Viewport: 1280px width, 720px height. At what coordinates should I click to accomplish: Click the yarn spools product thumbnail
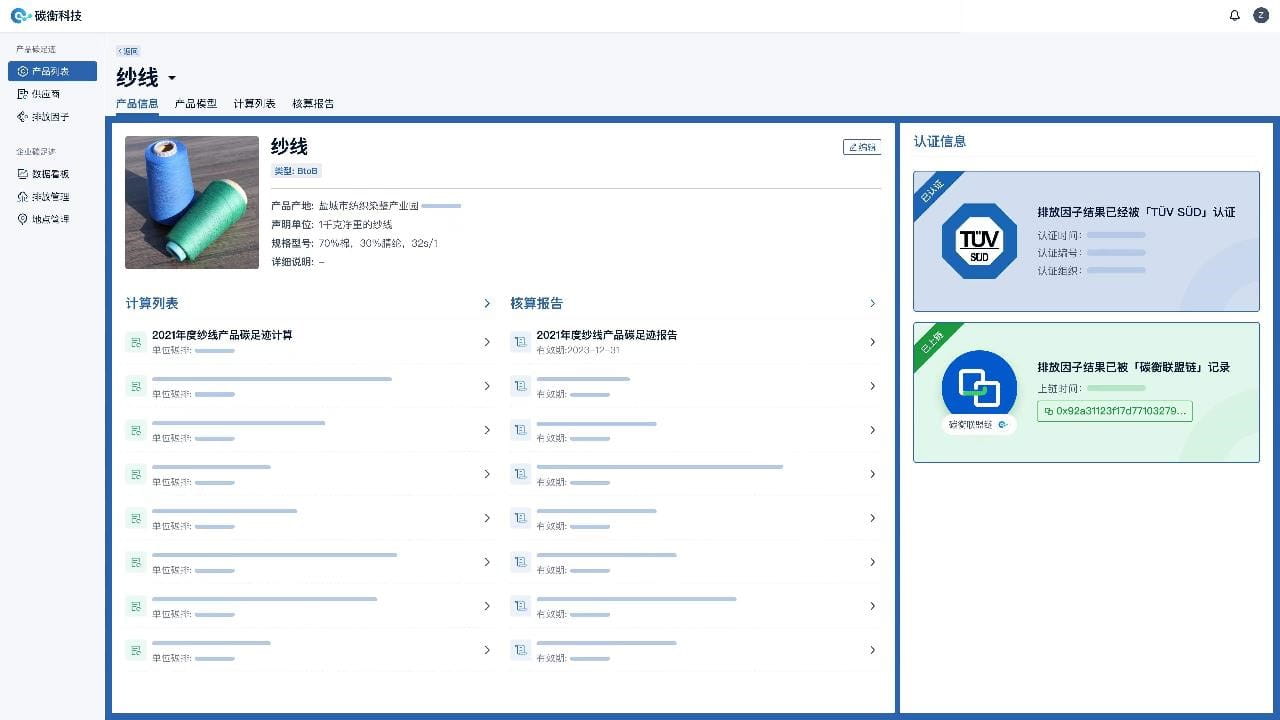[x=192, y=202]
